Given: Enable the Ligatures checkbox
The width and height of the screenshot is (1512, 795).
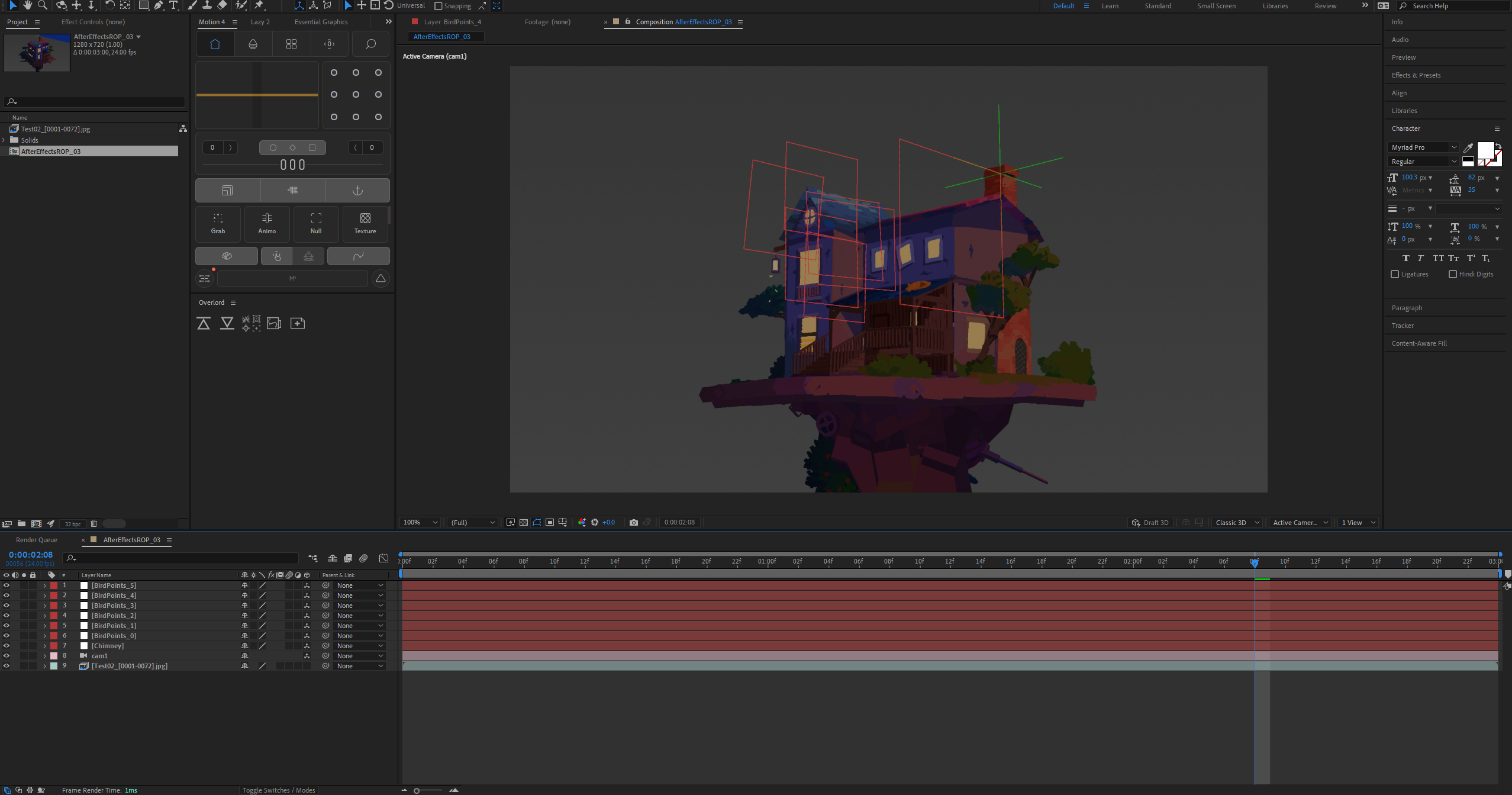Looking at the screenshot, I should [1395, 274].
